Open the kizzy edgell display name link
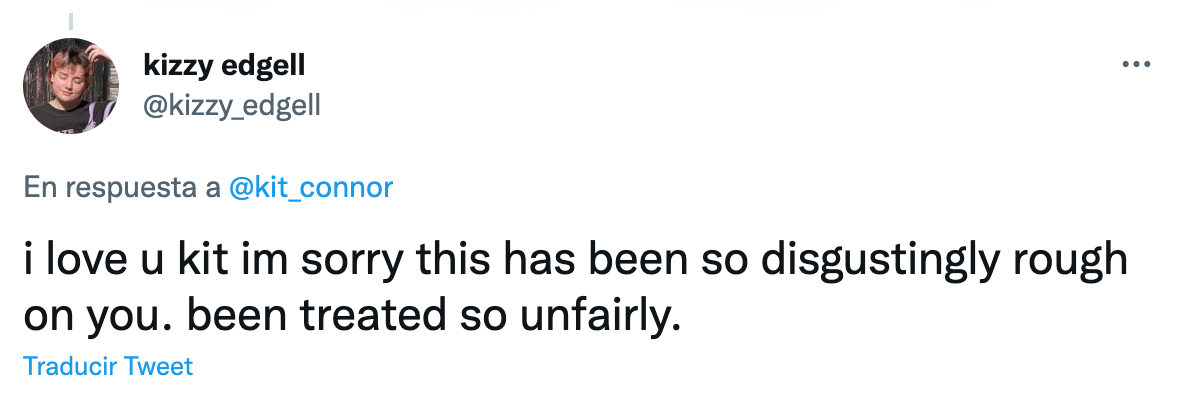The width and height of the screenshot is (1182, 414). click(224, 67)
